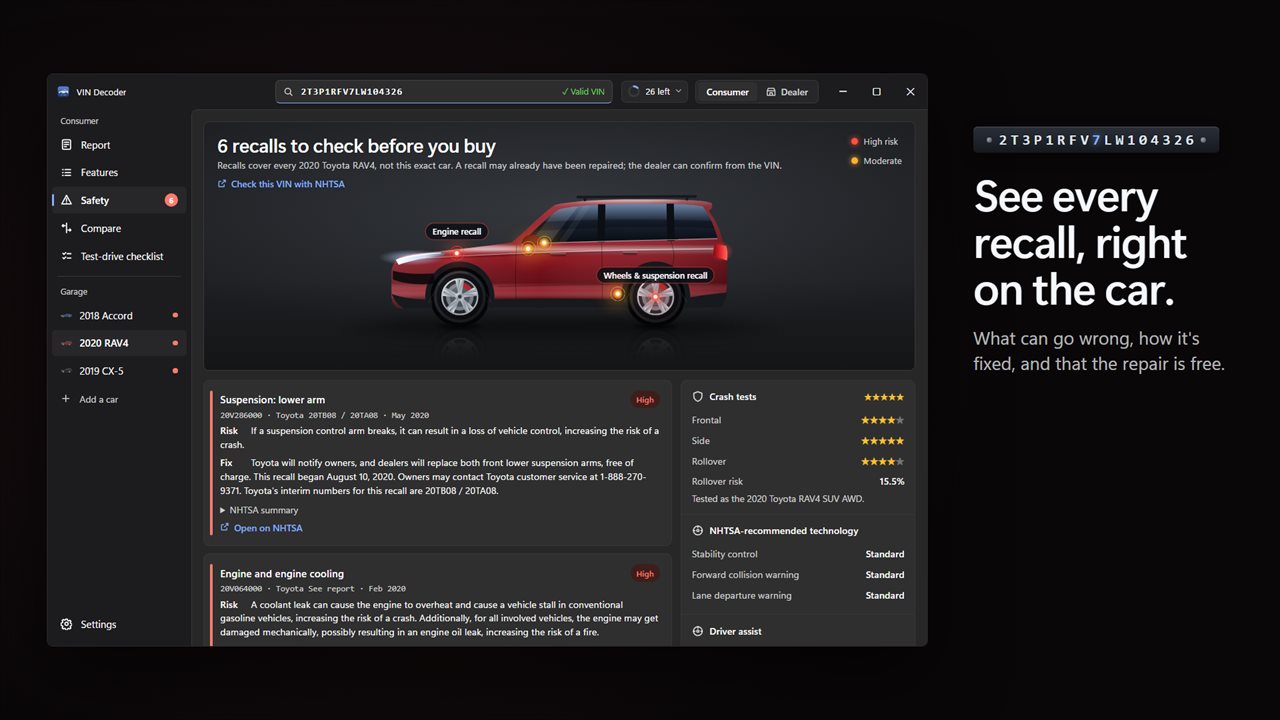Click the Rollover risk 15.5% value

click(x=891, y=481)
